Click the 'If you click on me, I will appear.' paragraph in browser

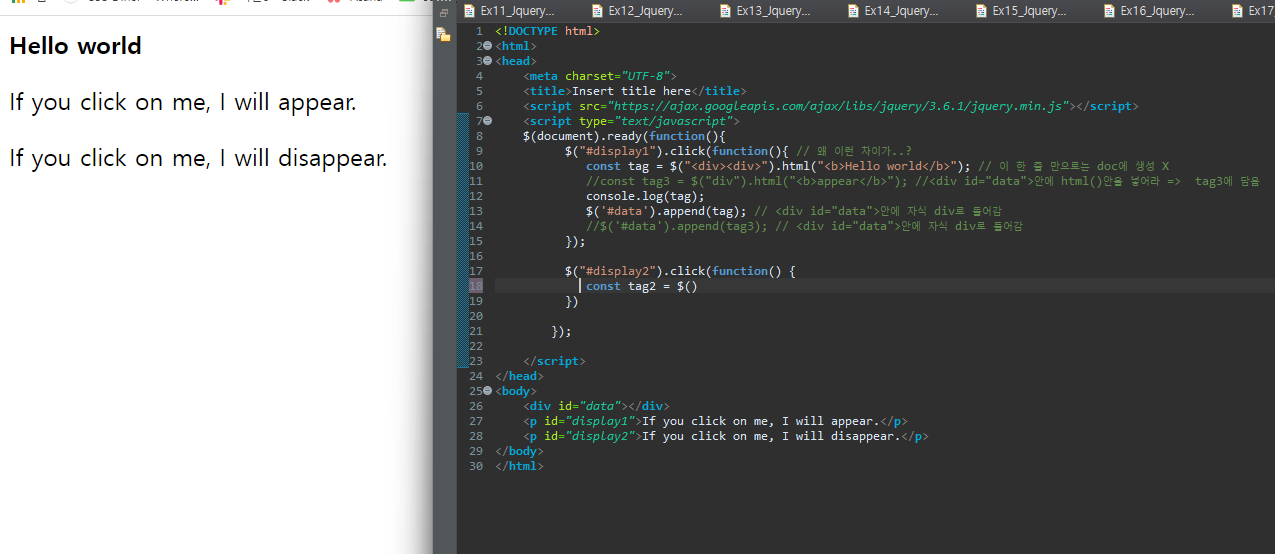click(x=183, y=102)
